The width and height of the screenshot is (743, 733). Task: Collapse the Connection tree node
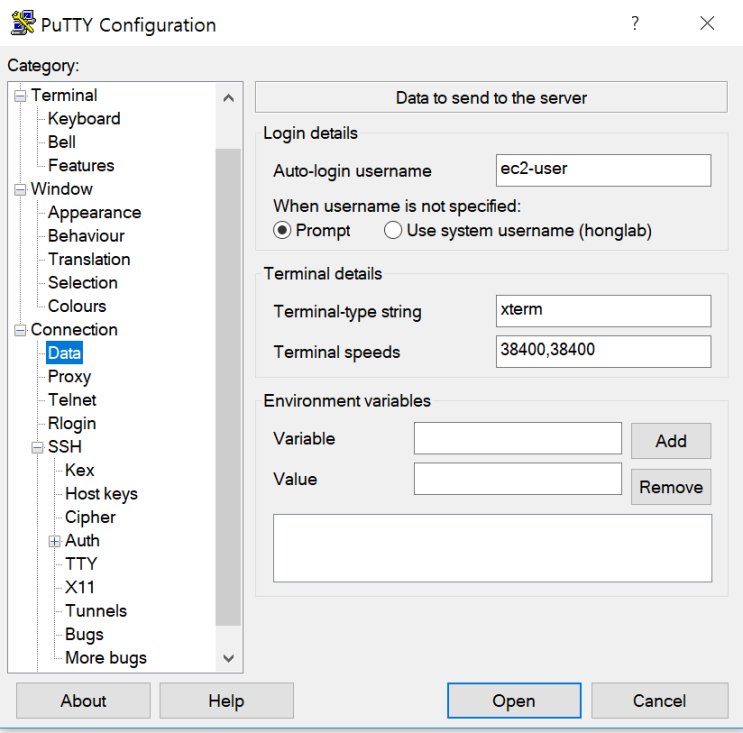(20, 331)
